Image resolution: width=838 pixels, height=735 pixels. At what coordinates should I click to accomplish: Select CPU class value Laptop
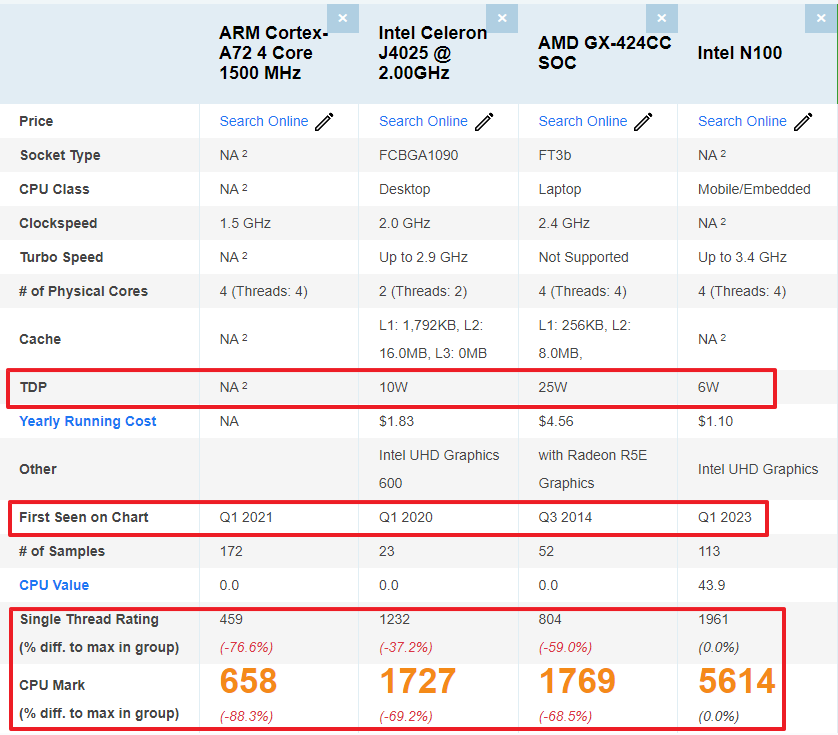(560, 189)
